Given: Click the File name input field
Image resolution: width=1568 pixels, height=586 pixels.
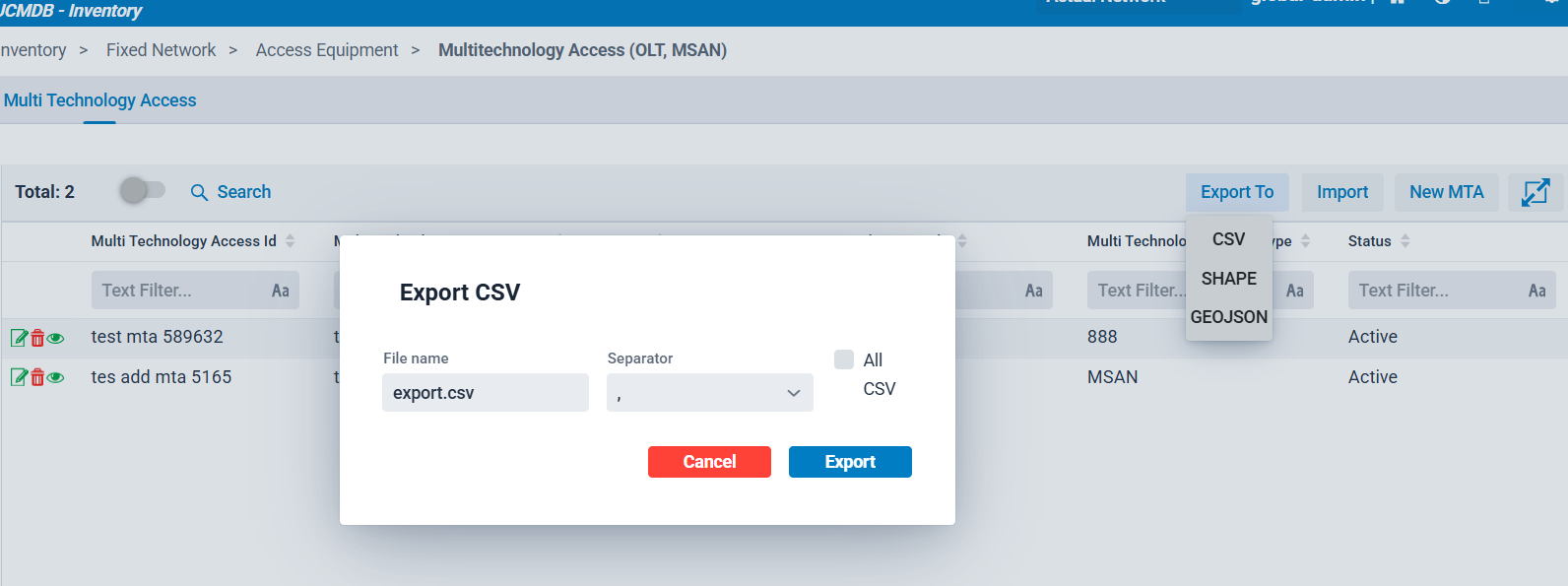Looking at the screenshot, I should [485, 393].
